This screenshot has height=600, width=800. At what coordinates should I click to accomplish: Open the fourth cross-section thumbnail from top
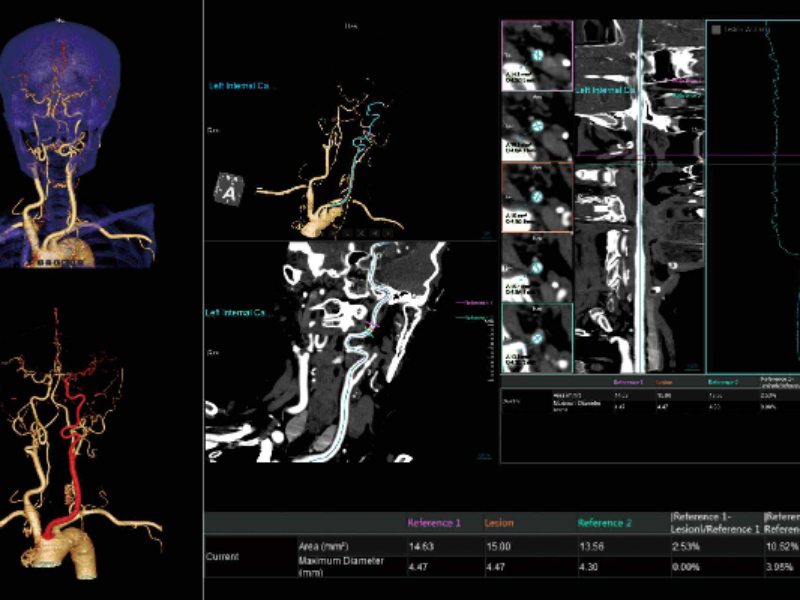pos(537,269)
